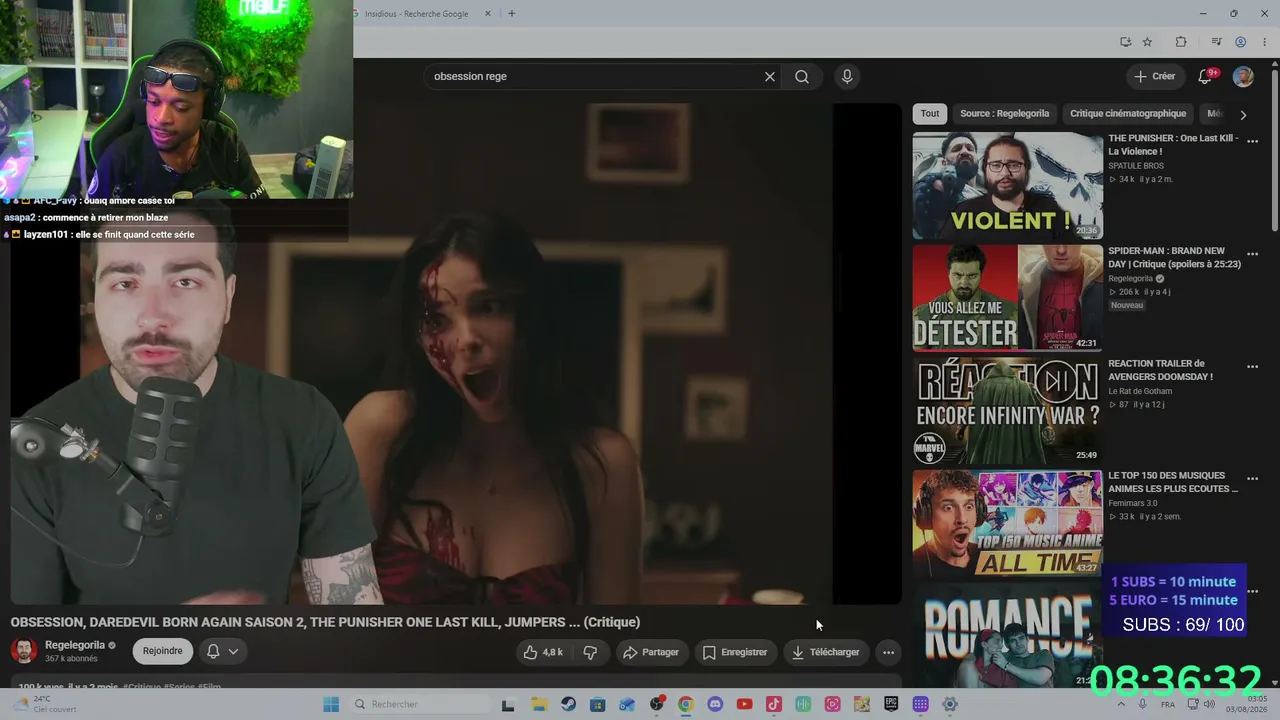Open Google Chrome from the taskbar
Image resolution: width=1280 pixels, height=720 pixels.
pyautogui.click(x=685, y=704)
